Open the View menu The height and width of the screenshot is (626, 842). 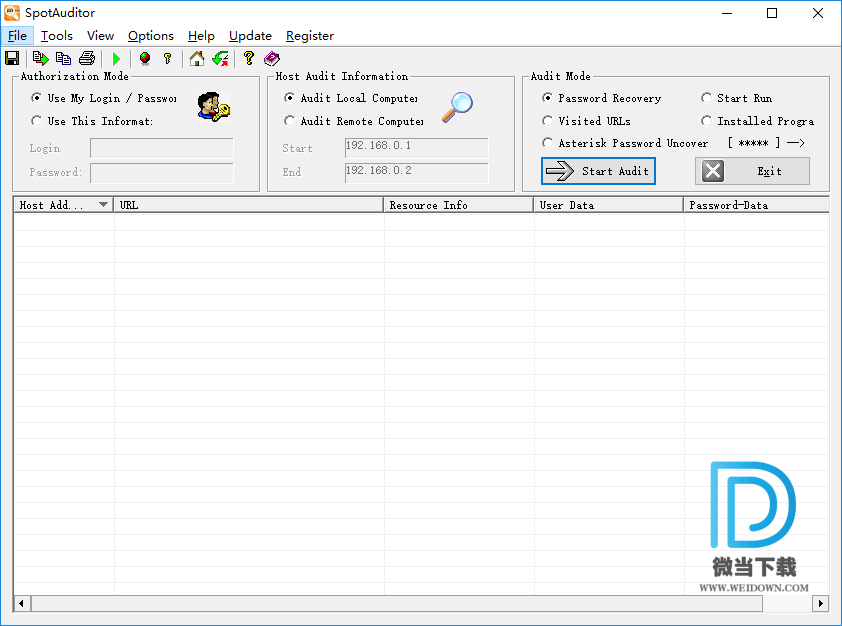pyautogui.click(x=100, y=35)
